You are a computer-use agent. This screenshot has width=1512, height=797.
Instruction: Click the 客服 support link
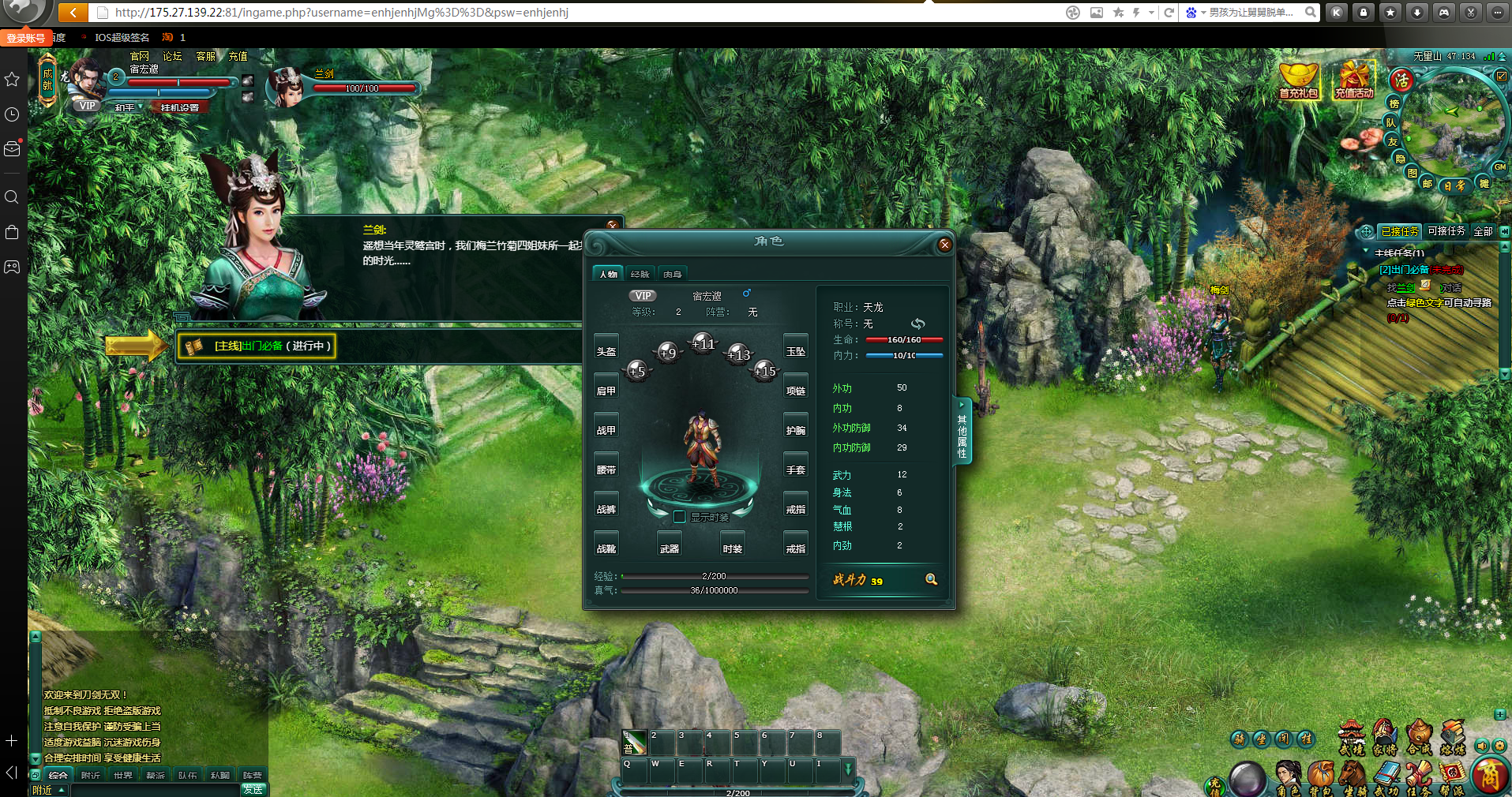(206, 57)
